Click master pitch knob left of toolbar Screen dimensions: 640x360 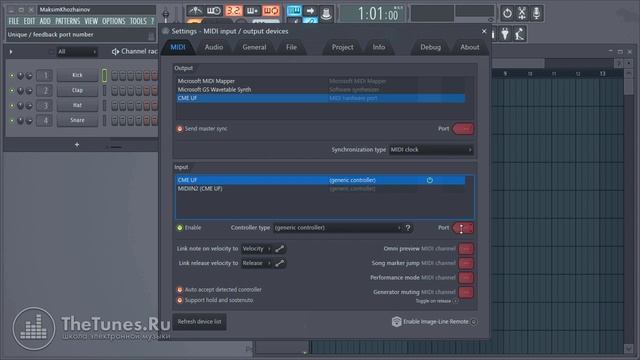coord(166,14)
